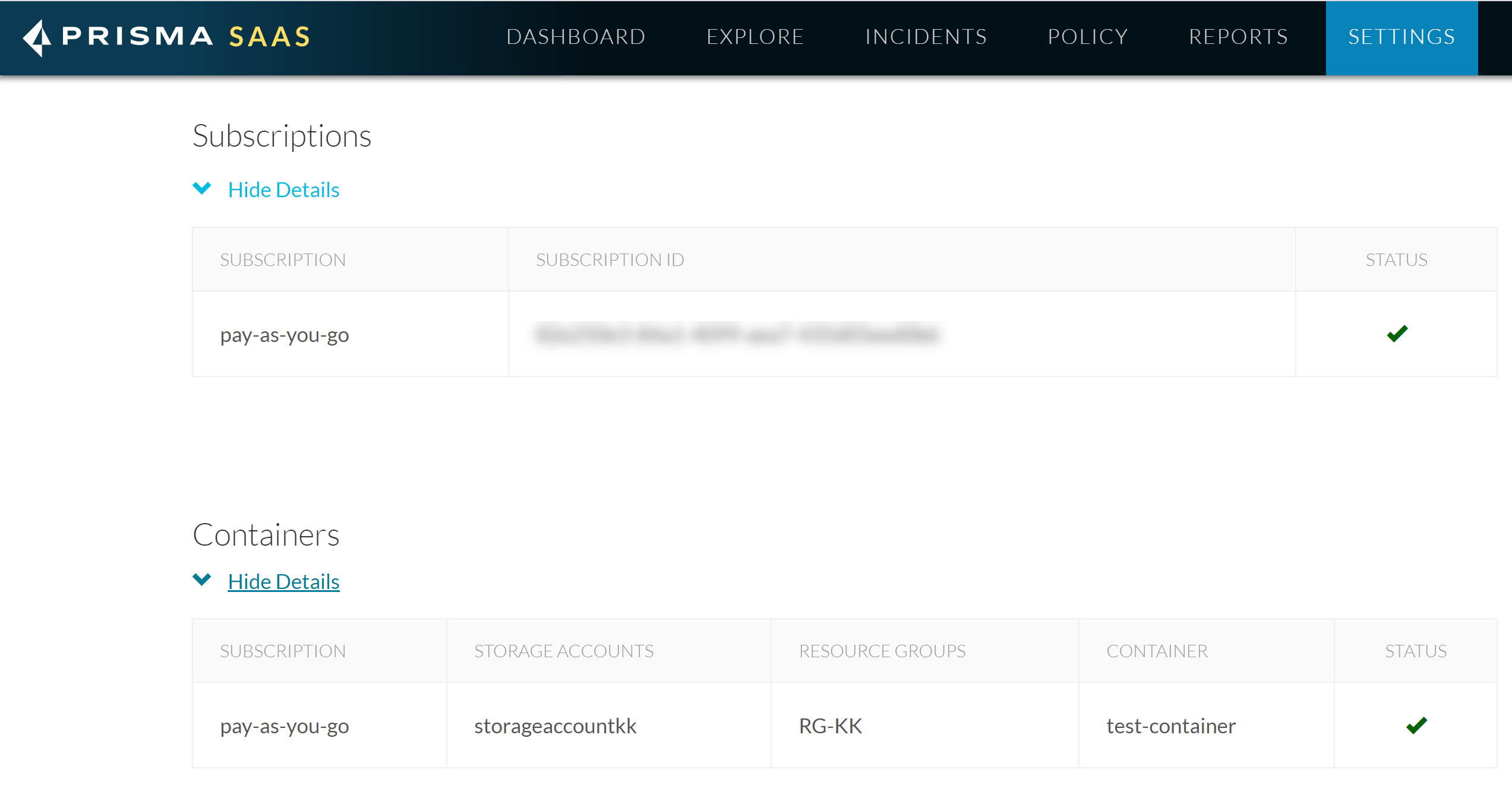
Task: Click the blurred subscription ID value
Action: coord(737,334)
